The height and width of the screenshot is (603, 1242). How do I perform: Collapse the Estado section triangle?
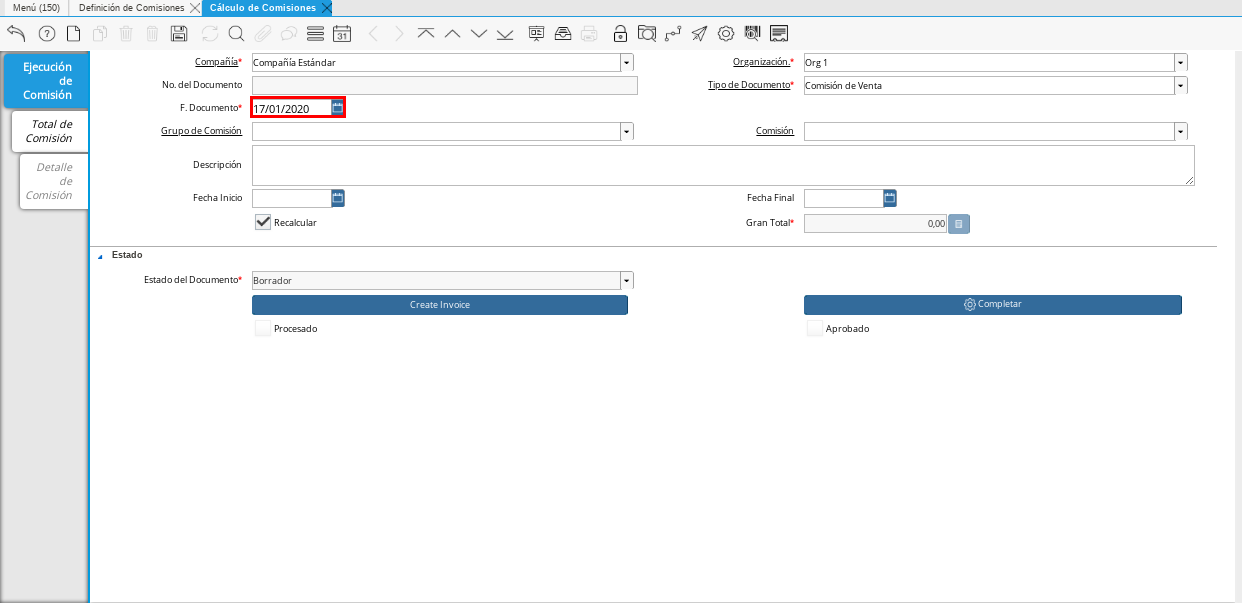(99, 256)
